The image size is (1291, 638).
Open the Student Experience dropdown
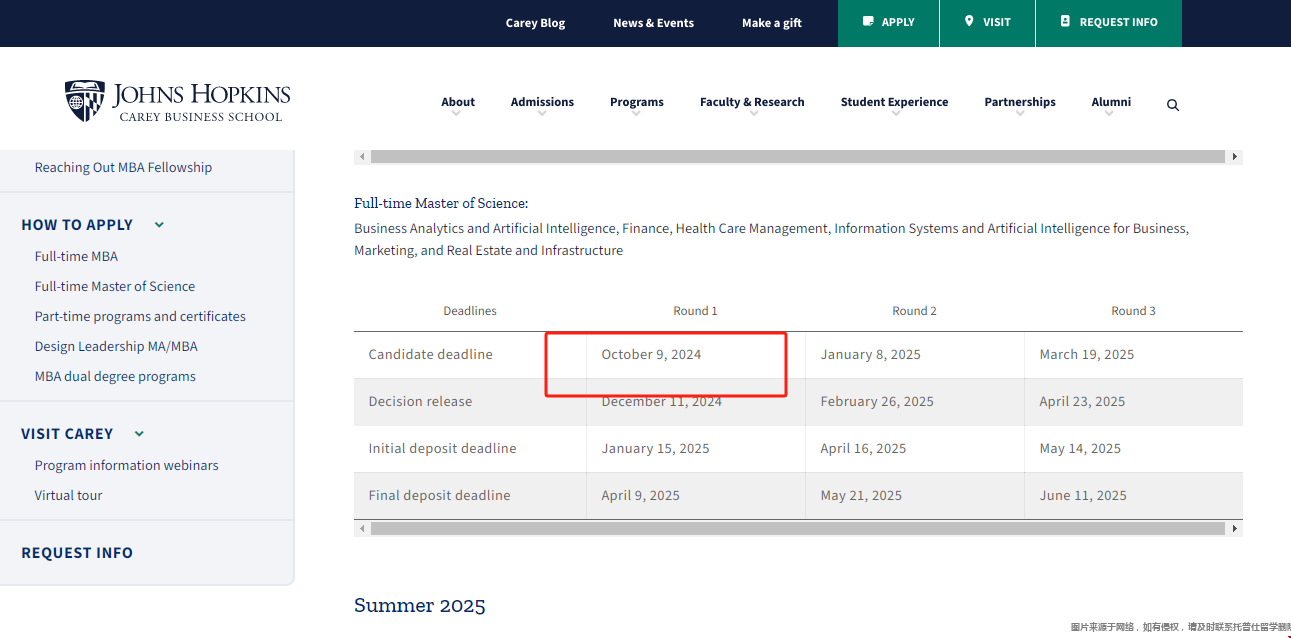coord(894,102)
